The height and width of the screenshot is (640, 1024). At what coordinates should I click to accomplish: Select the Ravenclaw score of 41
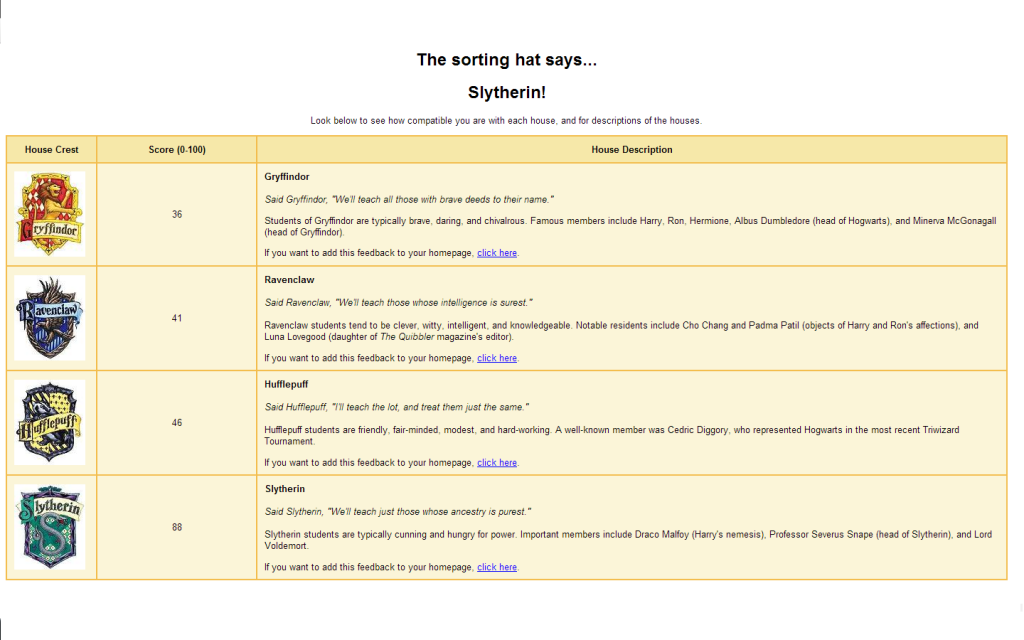pos(177,318)
